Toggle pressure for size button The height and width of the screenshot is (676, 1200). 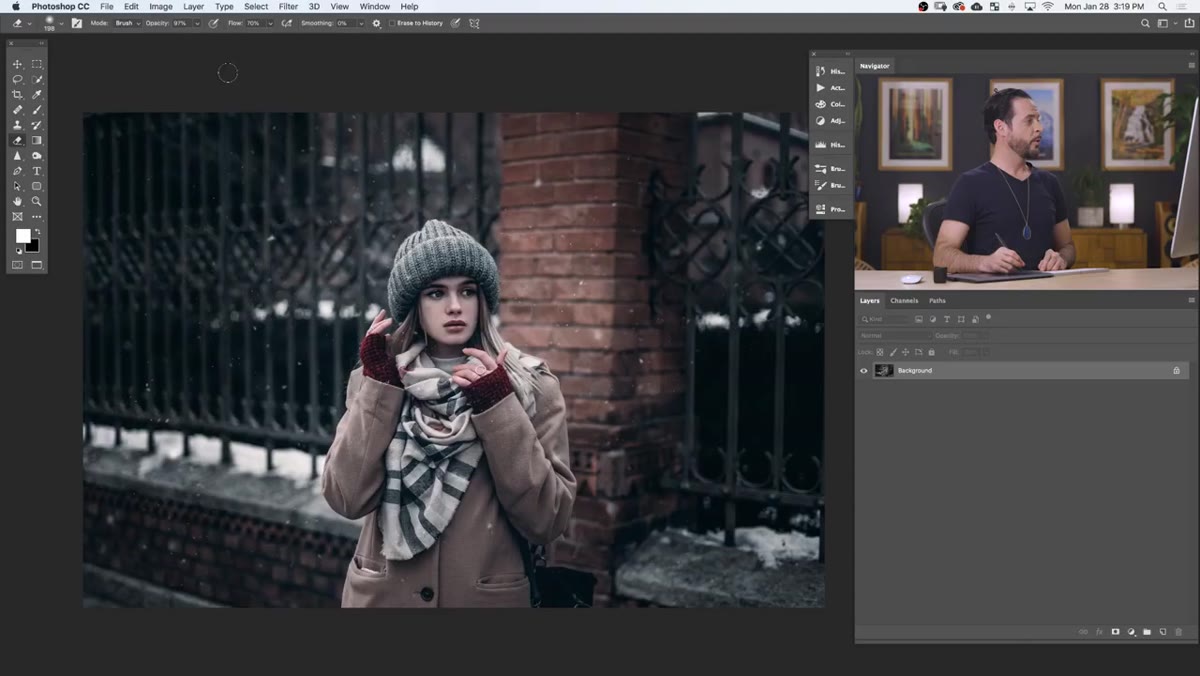coord(456,23)
